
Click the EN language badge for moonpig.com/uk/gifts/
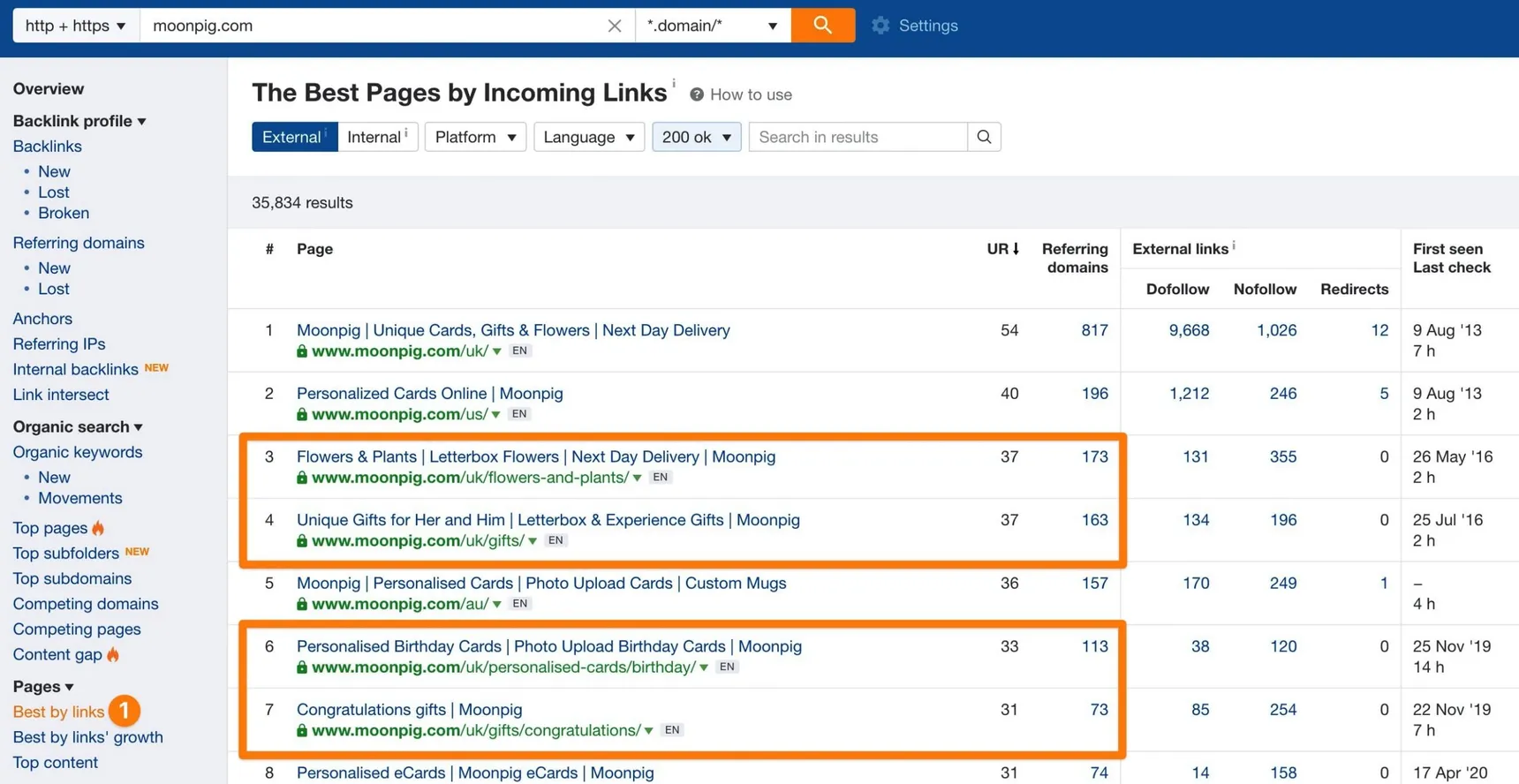[555, 540]
